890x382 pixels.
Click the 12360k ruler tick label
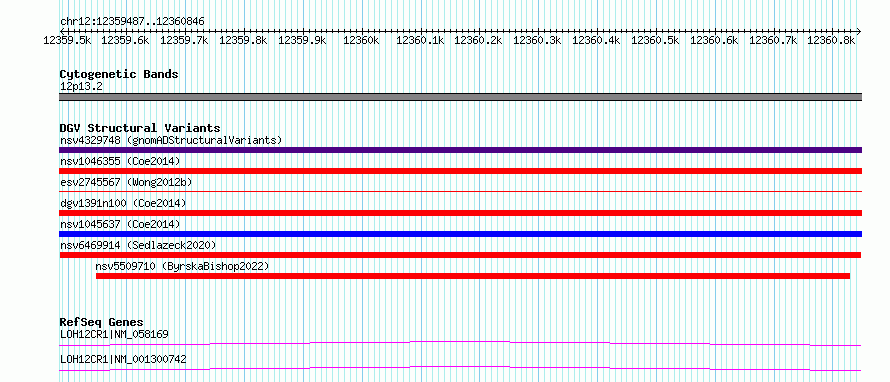(361, 40)
